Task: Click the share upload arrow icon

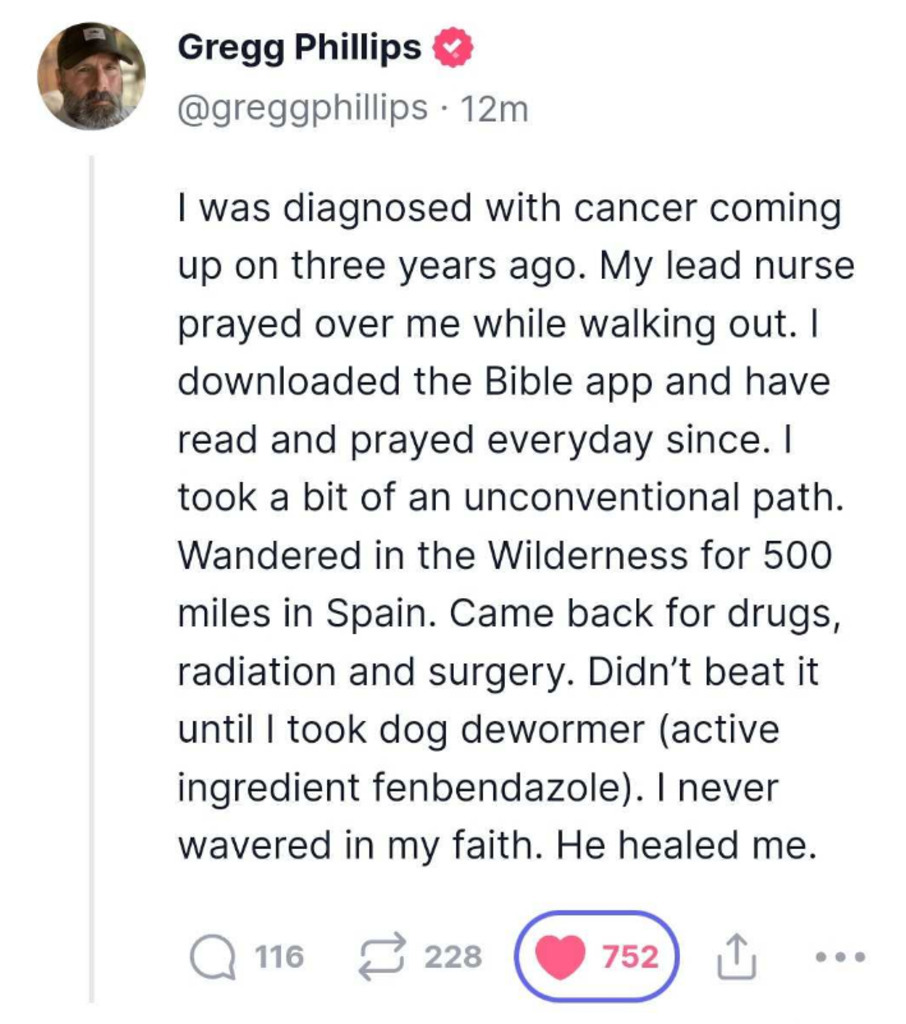Action: (x=735, y=957)
